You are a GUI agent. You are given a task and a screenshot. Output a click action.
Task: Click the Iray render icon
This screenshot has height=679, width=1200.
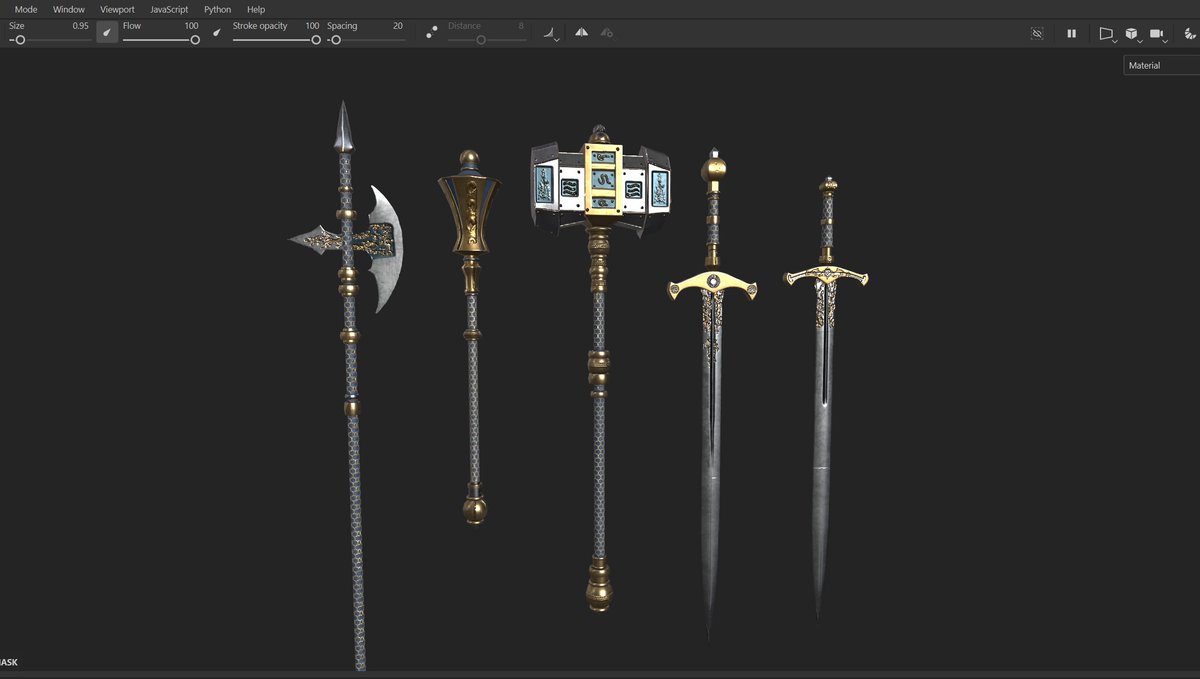click(1188, 33)
